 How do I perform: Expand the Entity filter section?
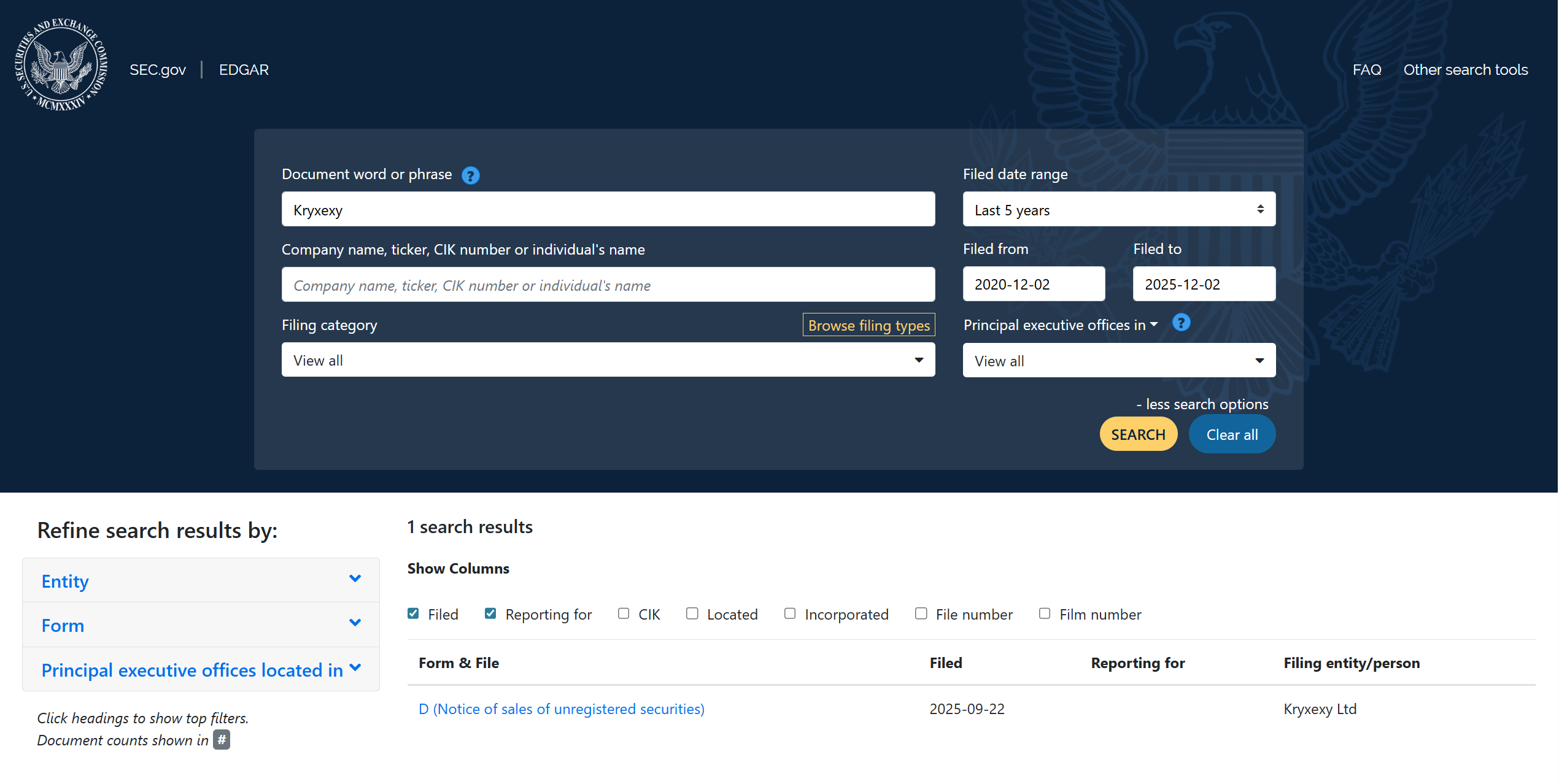(x=201, y=580)
